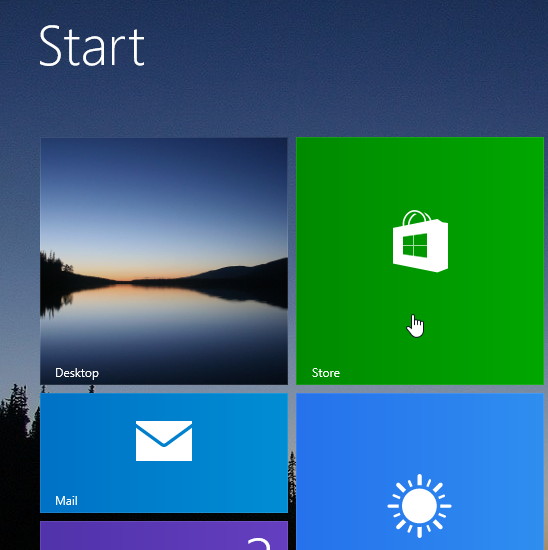Open the Weather sun icon
The height and width of the screenshot is (550, 548).
point(419,506)
